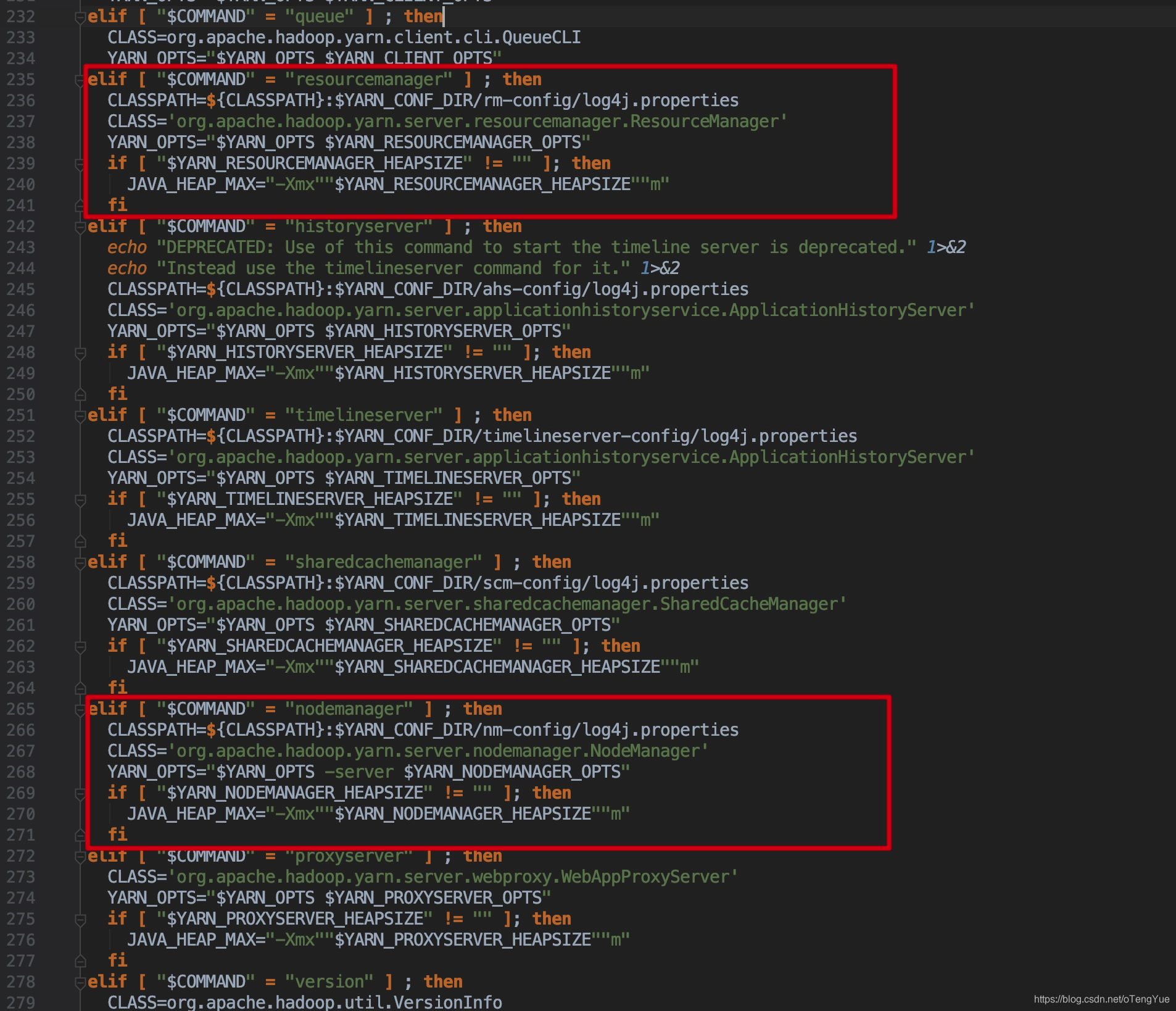Click $YARN_PROXYSERVER_OPTS on line 274
The width and height of the screenshot is (1176, 1011).
coord(433,898)
